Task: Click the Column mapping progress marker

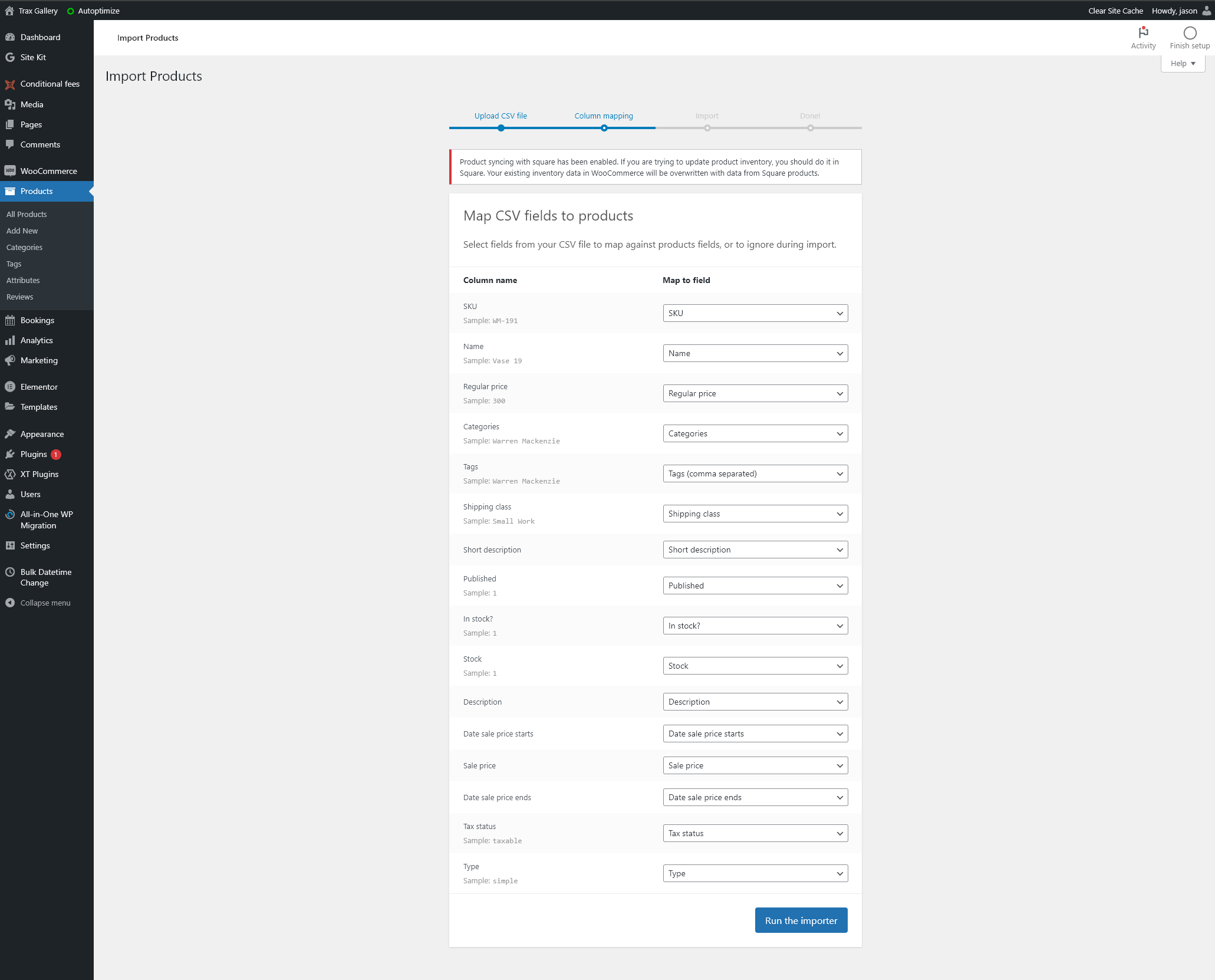Action: click(604, 128)
